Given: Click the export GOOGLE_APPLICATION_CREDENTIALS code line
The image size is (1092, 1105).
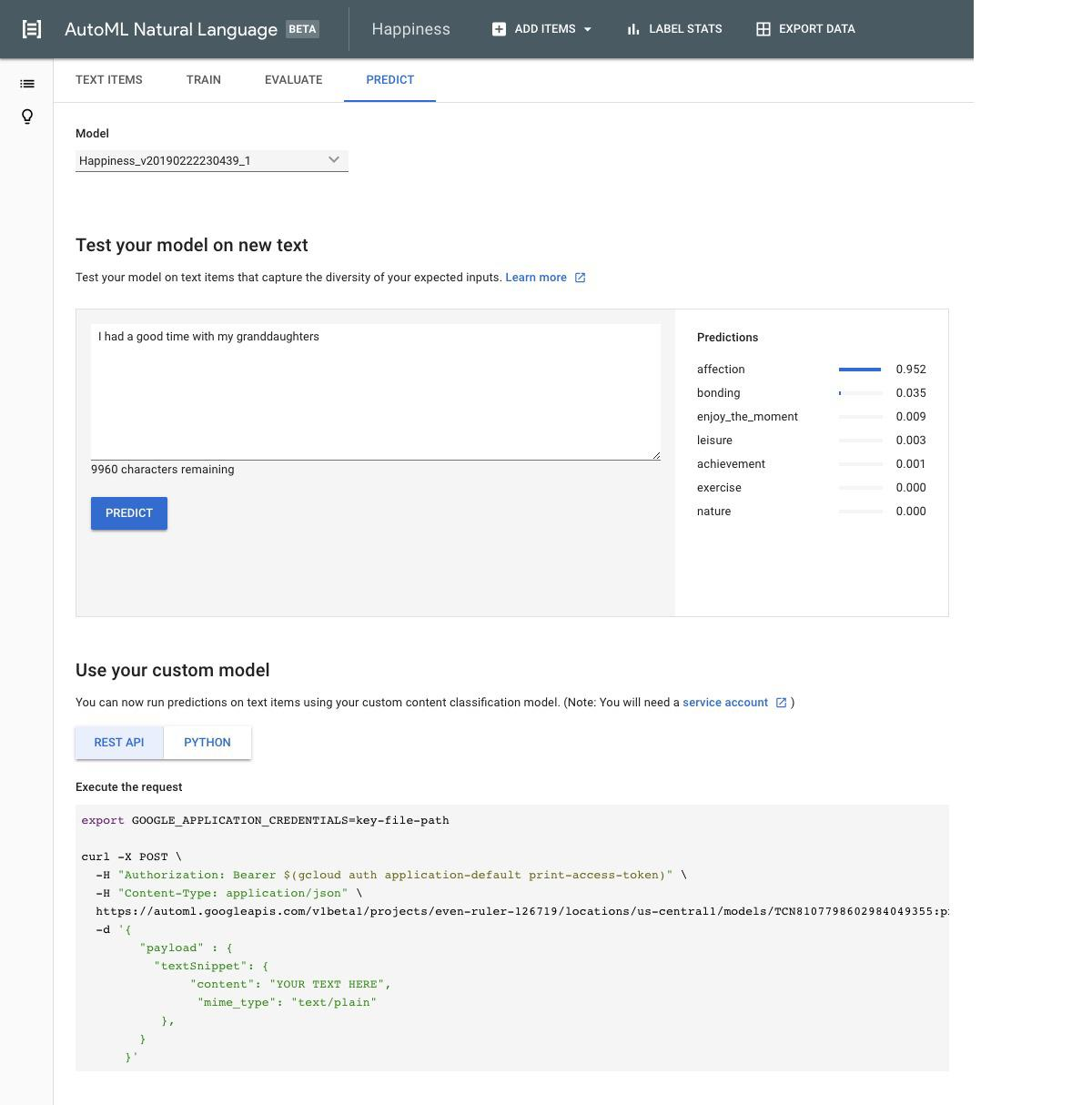Looking at the screenshot, I should tap(265, 820).
